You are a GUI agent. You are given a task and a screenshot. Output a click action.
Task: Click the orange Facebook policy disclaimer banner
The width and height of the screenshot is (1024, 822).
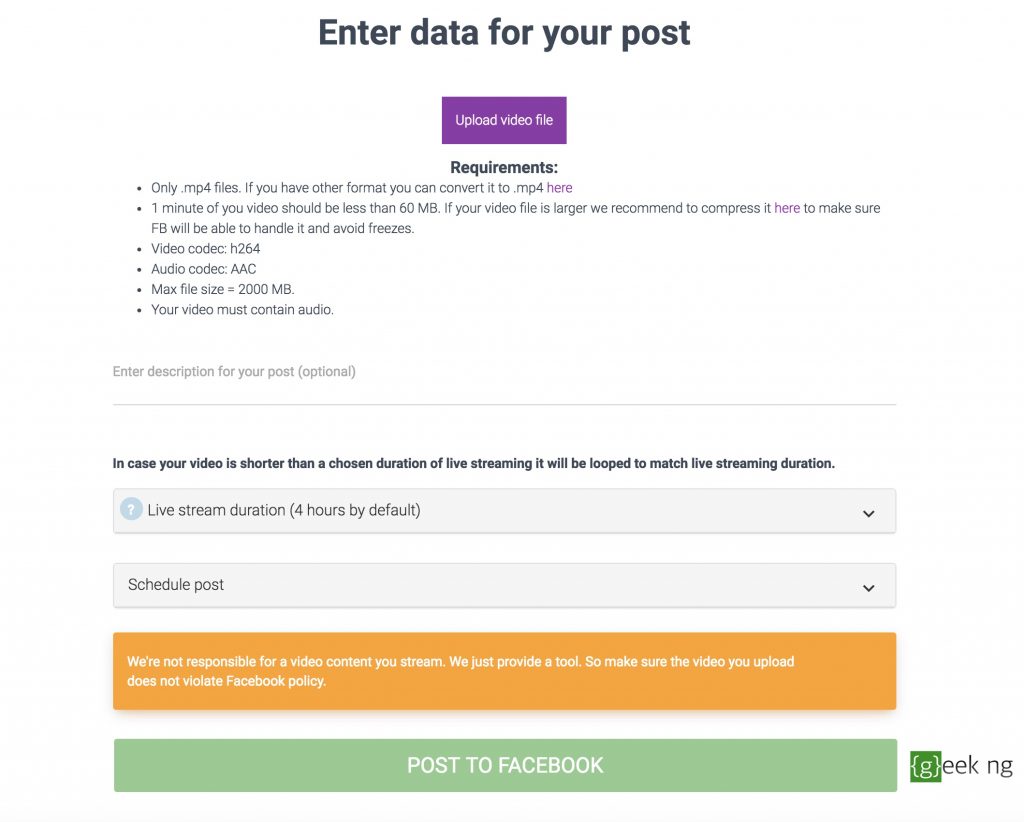(504, 671)
